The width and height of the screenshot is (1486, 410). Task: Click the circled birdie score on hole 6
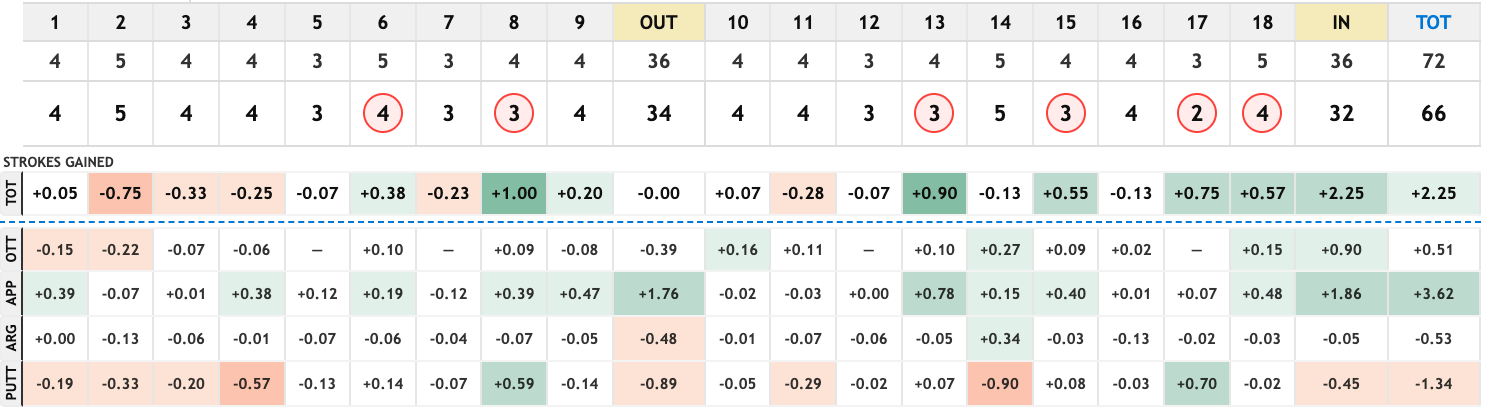[382, 114]
